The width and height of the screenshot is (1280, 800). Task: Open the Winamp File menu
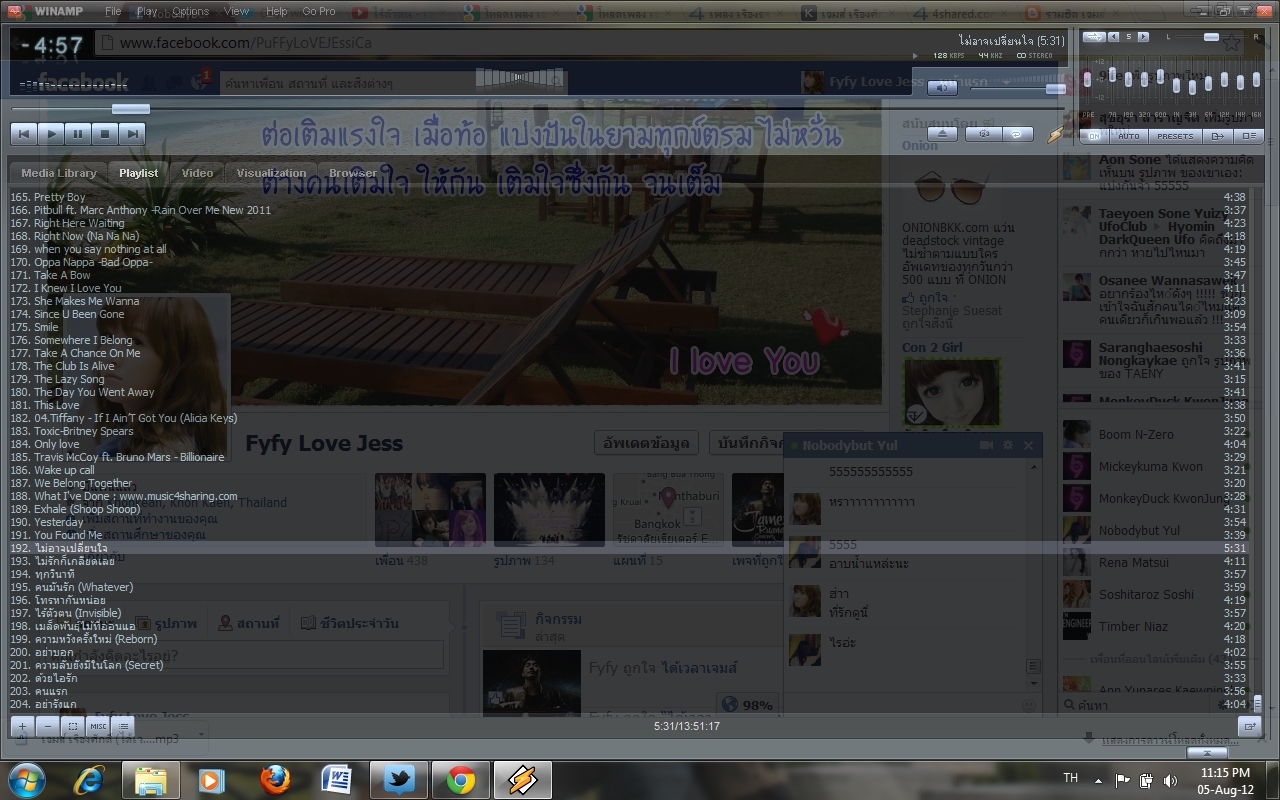click(114, 11)
